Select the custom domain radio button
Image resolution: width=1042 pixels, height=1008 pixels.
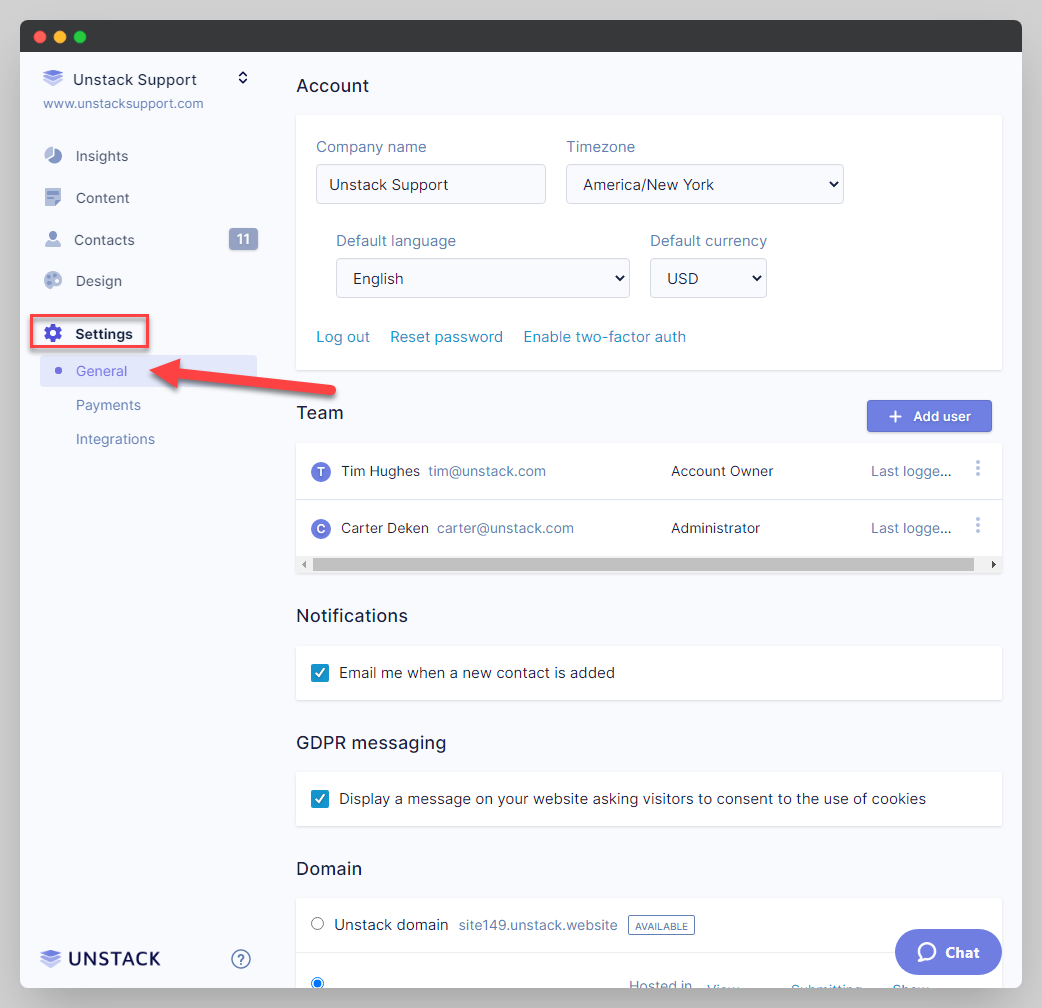318,982
